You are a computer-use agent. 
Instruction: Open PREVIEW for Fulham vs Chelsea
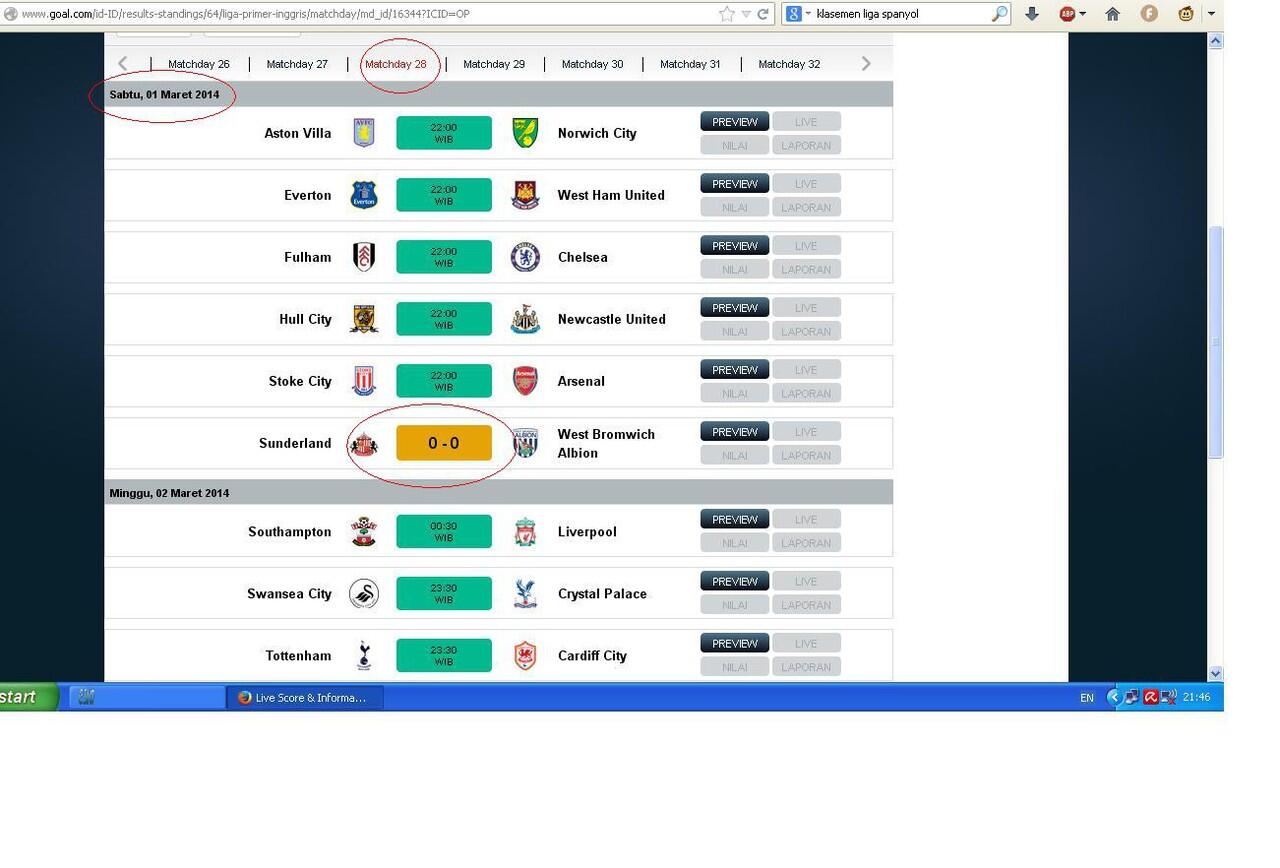click(x=735, y=246)
